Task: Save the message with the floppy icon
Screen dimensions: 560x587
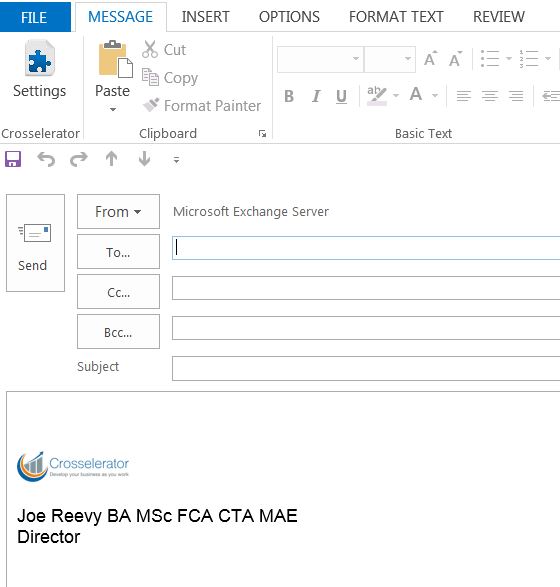Action: [x=13, y=159]
